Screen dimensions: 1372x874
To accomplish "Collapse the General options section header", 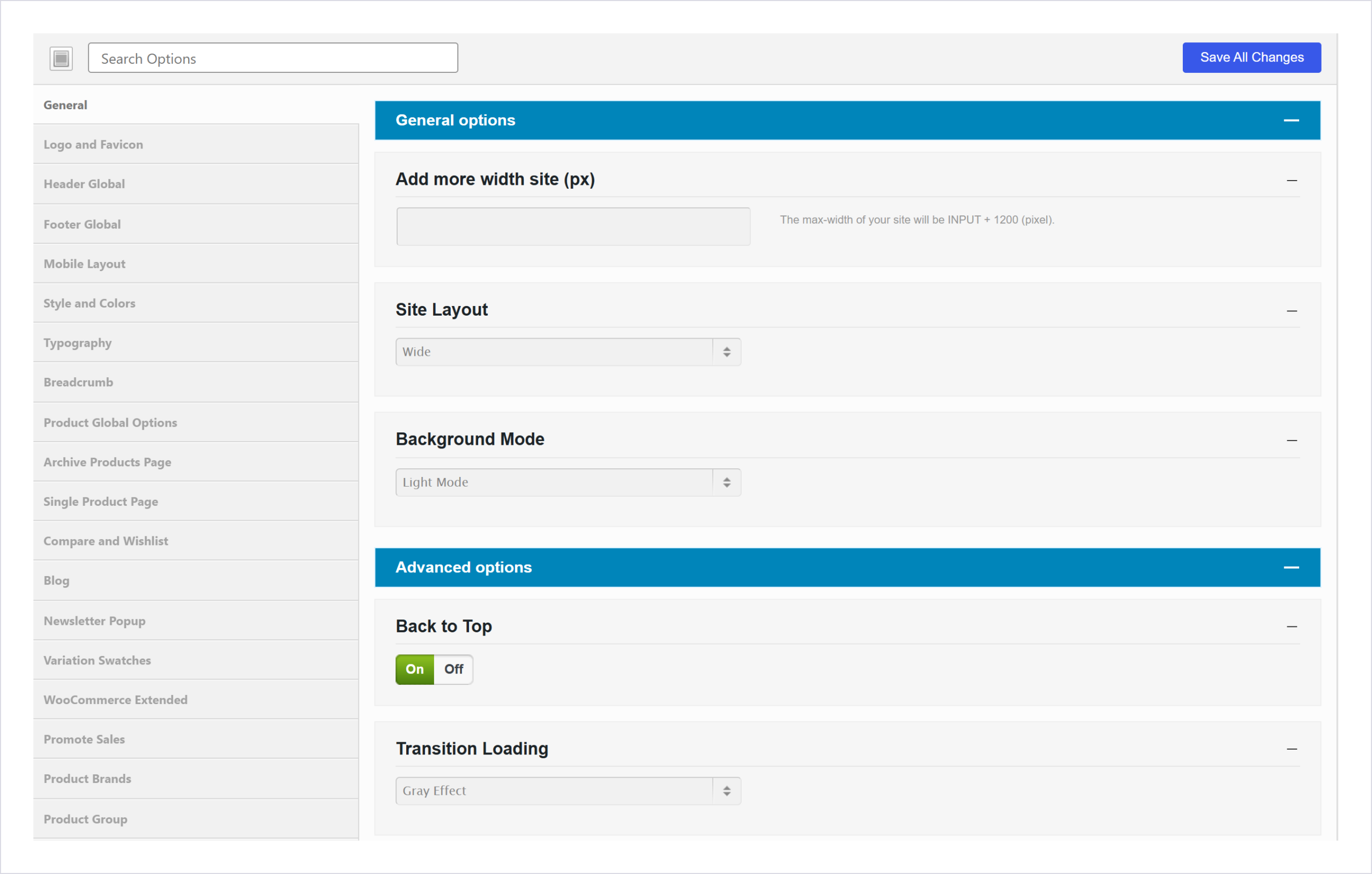I will (1291, 120).
